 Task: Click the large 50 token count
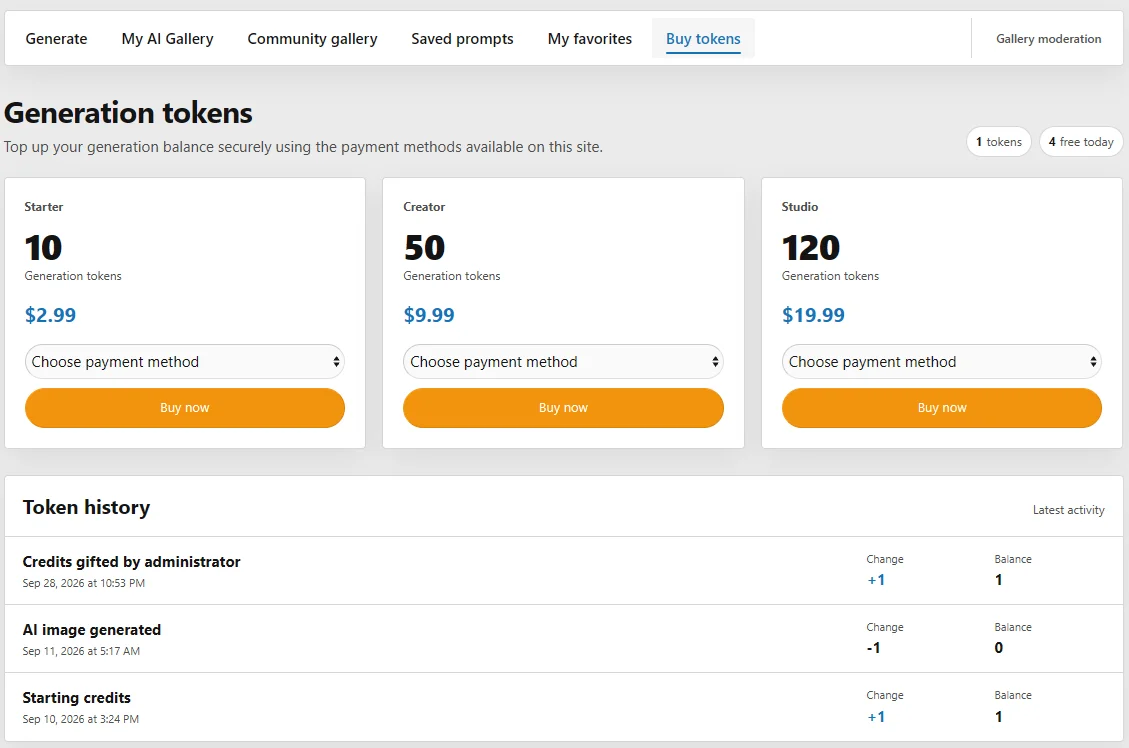(424, 248)
